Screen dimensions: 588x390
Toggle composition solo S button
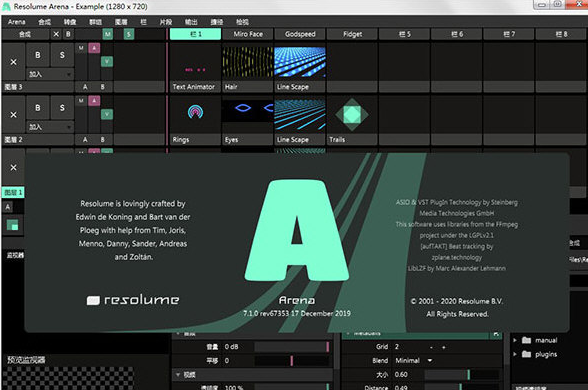[129, 34]
